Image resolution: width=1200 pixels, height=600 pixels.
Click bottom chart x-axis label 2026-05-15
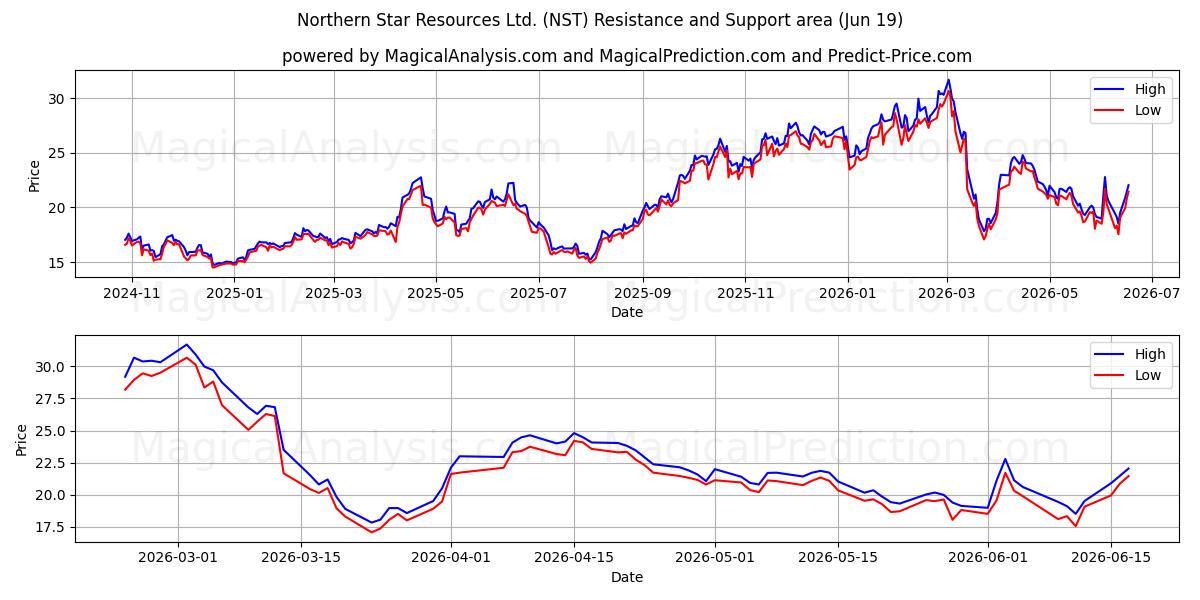coord(838,559)
